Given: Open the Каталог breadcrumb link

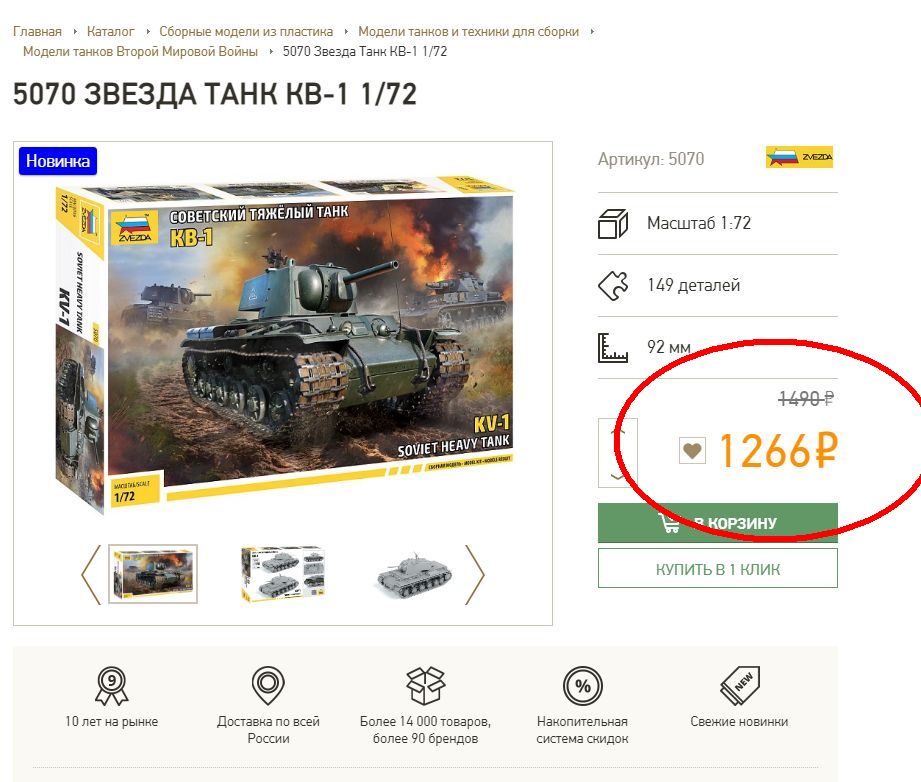Looking at the screenshot, I should [110, 31].
